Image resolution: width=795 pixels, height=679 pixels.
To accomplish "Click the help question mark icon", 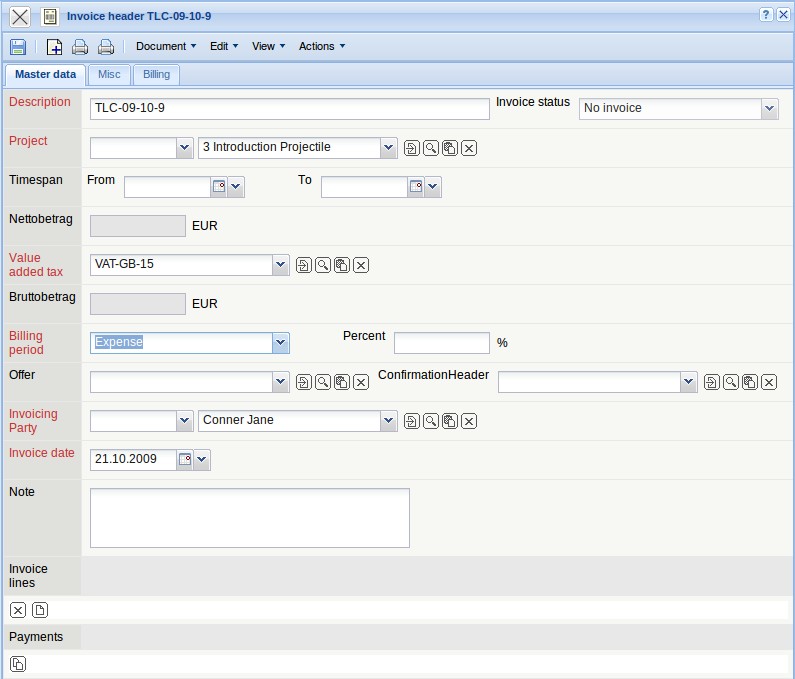I will coord(766,15).
